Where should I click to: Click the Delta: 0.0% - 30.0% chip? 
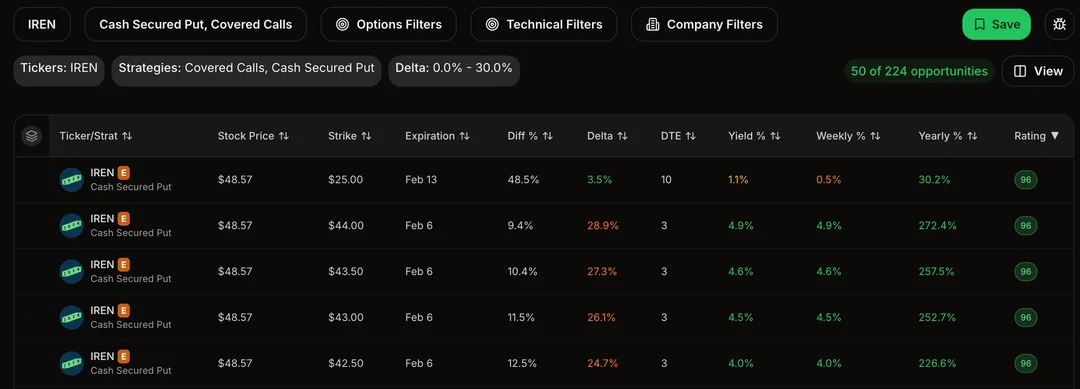click(455, 71)
